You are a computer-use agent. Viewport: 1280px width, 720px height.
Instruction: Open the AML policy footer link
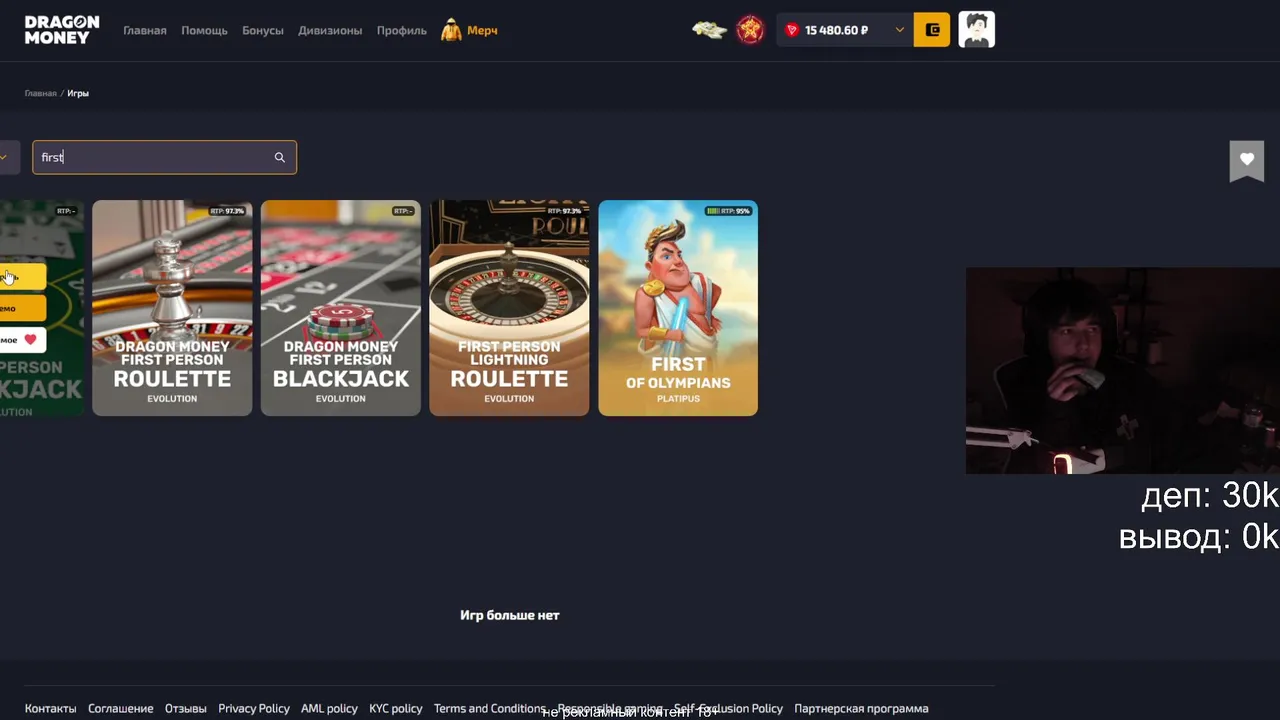(x=329, y=708)
